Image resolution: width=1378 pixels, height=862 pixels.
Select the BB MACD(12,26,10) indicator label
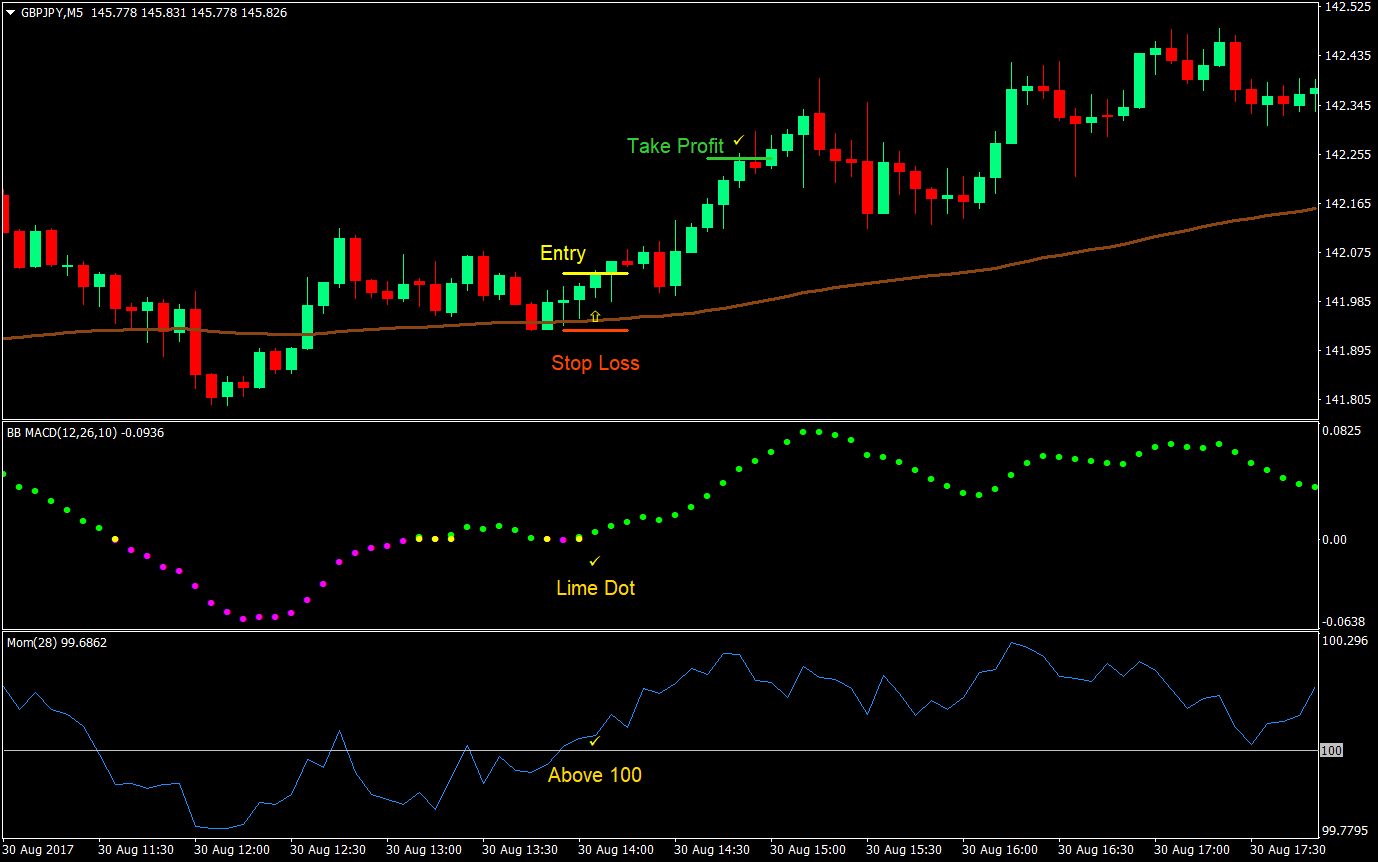[60, 432]
